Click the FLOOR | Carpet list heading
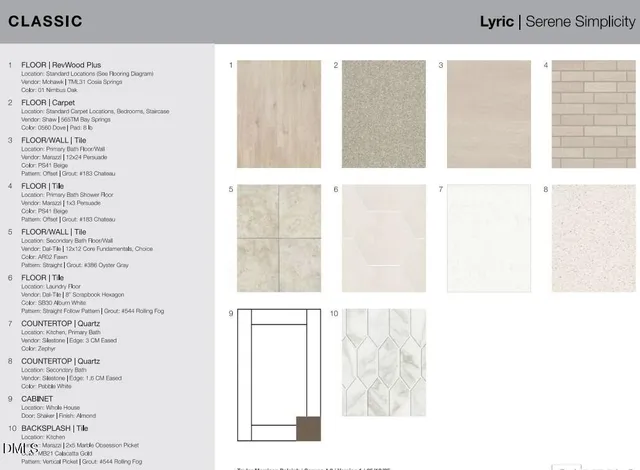Screen dimensions: 640x470 click(51, 102)
